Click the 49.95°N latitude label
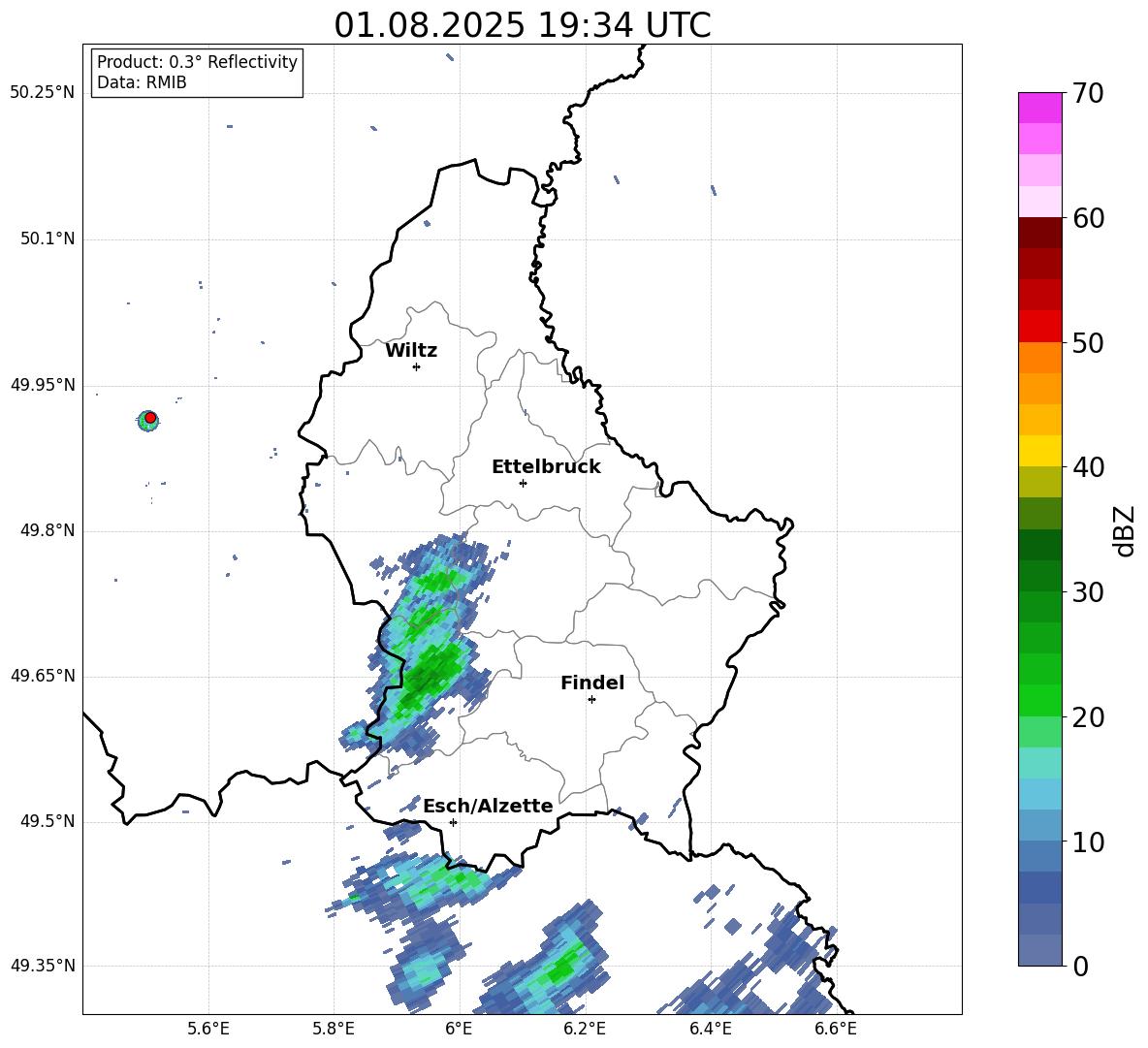The height and width of the screenshot is (1048, 1148). click(43, 385)
